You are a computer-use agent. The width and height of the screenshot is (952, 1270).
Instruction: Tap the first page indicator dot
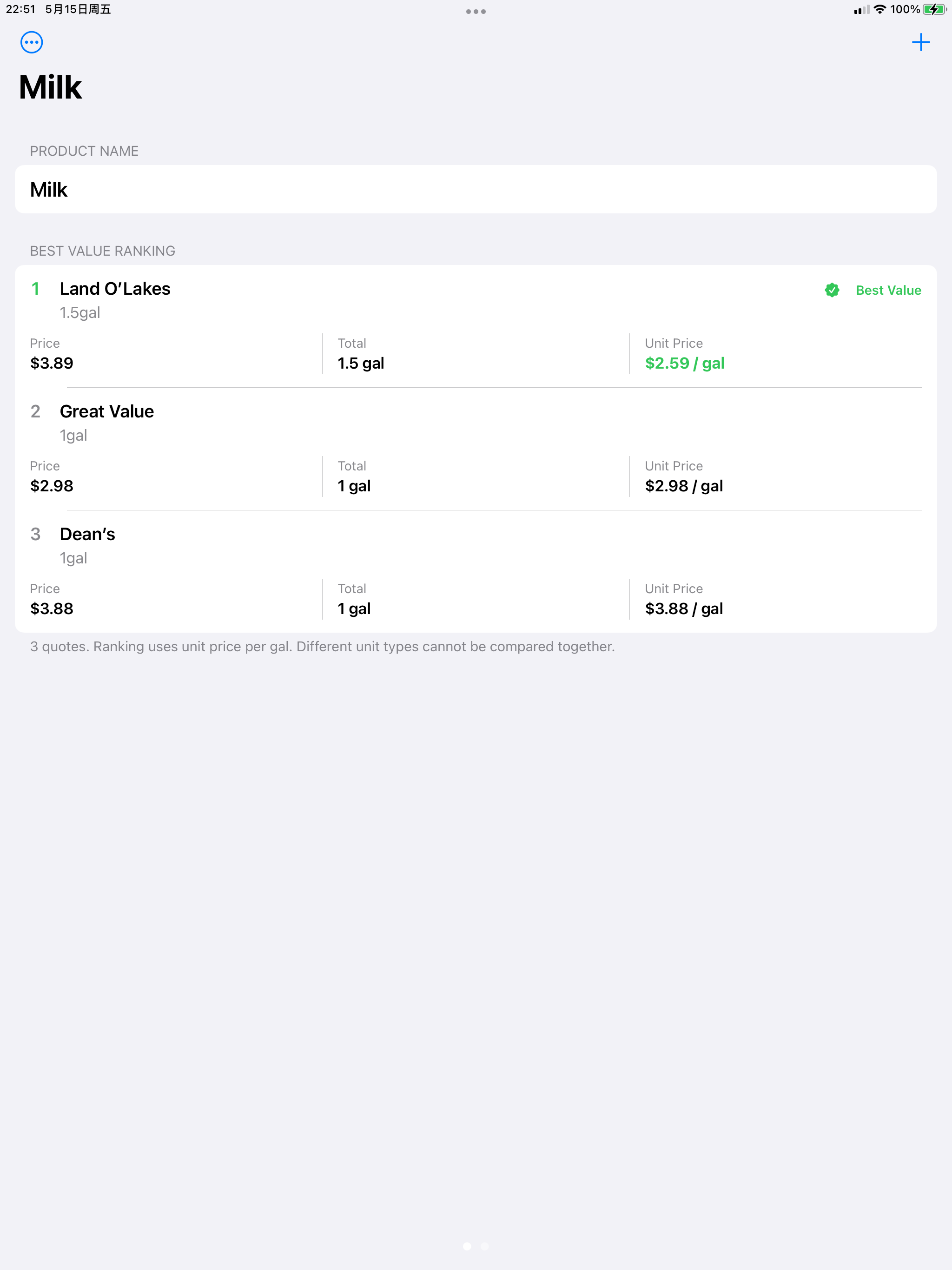(467, 1246)
